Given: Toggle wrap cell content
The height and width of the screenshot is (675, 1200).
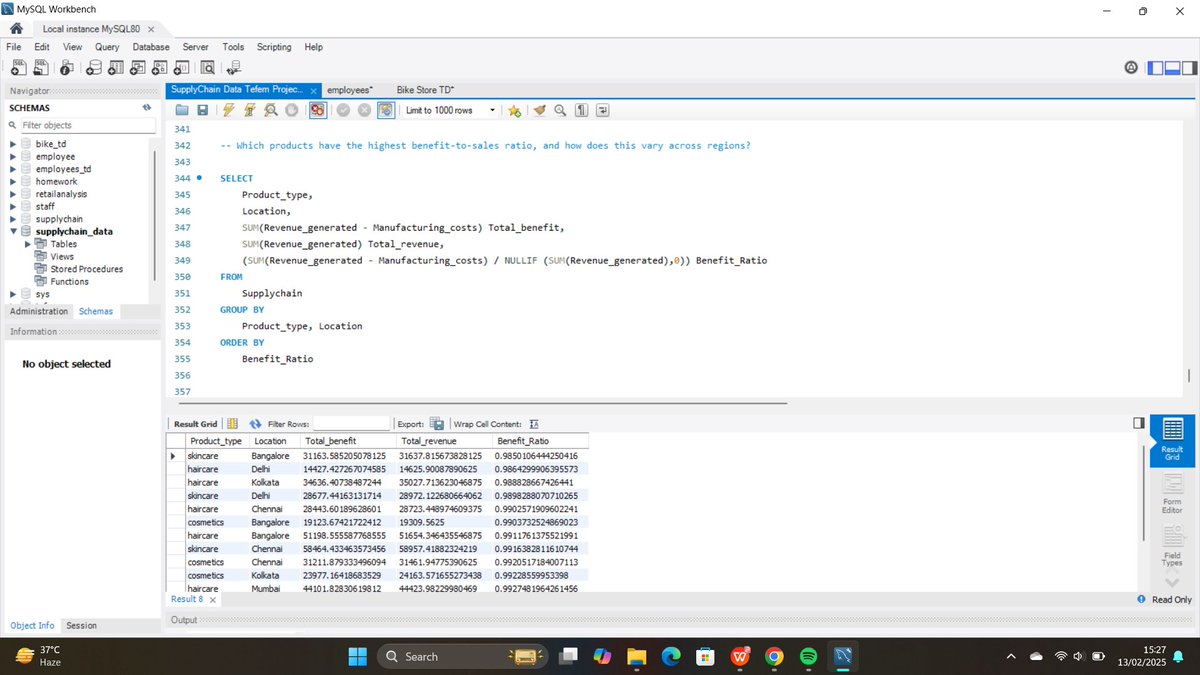Looking at the screenshot, I should (x=534, y=424).
